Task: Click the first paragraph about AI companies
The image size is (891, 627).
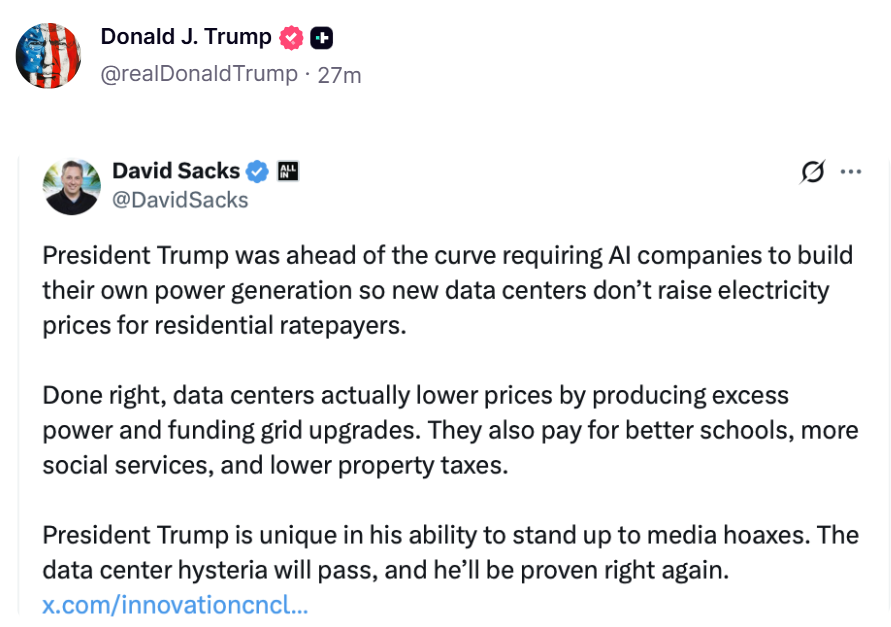Action: click(x=448, y=290)
